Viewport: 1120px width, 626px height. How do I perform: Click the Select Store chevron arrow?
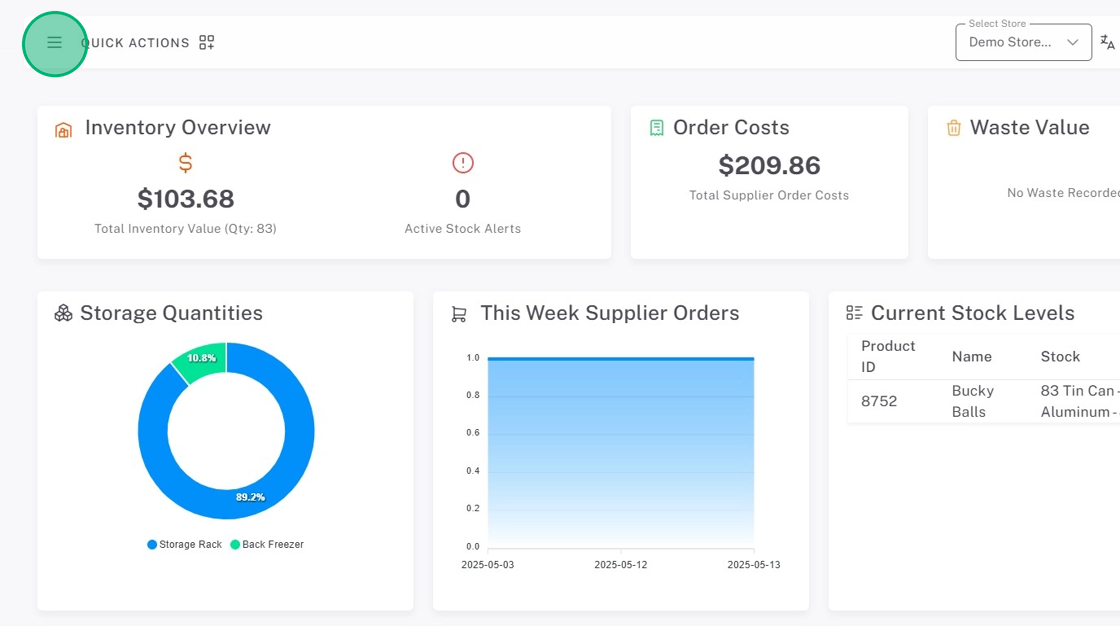[1073, 43]
